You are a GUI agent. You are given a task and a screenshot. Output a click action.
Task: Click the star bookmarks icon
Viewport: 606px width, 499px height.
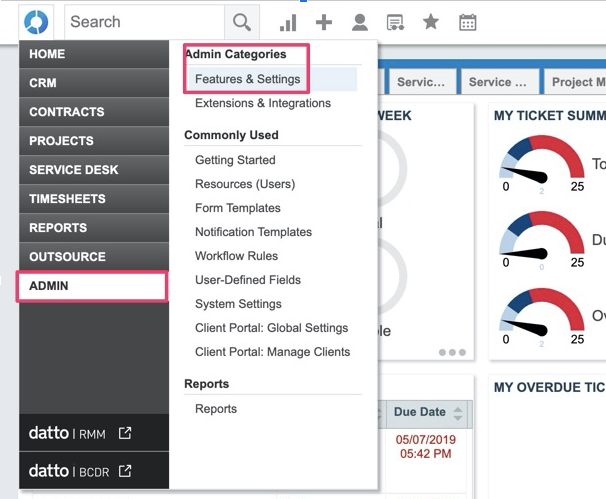click(x=431, y=22)
